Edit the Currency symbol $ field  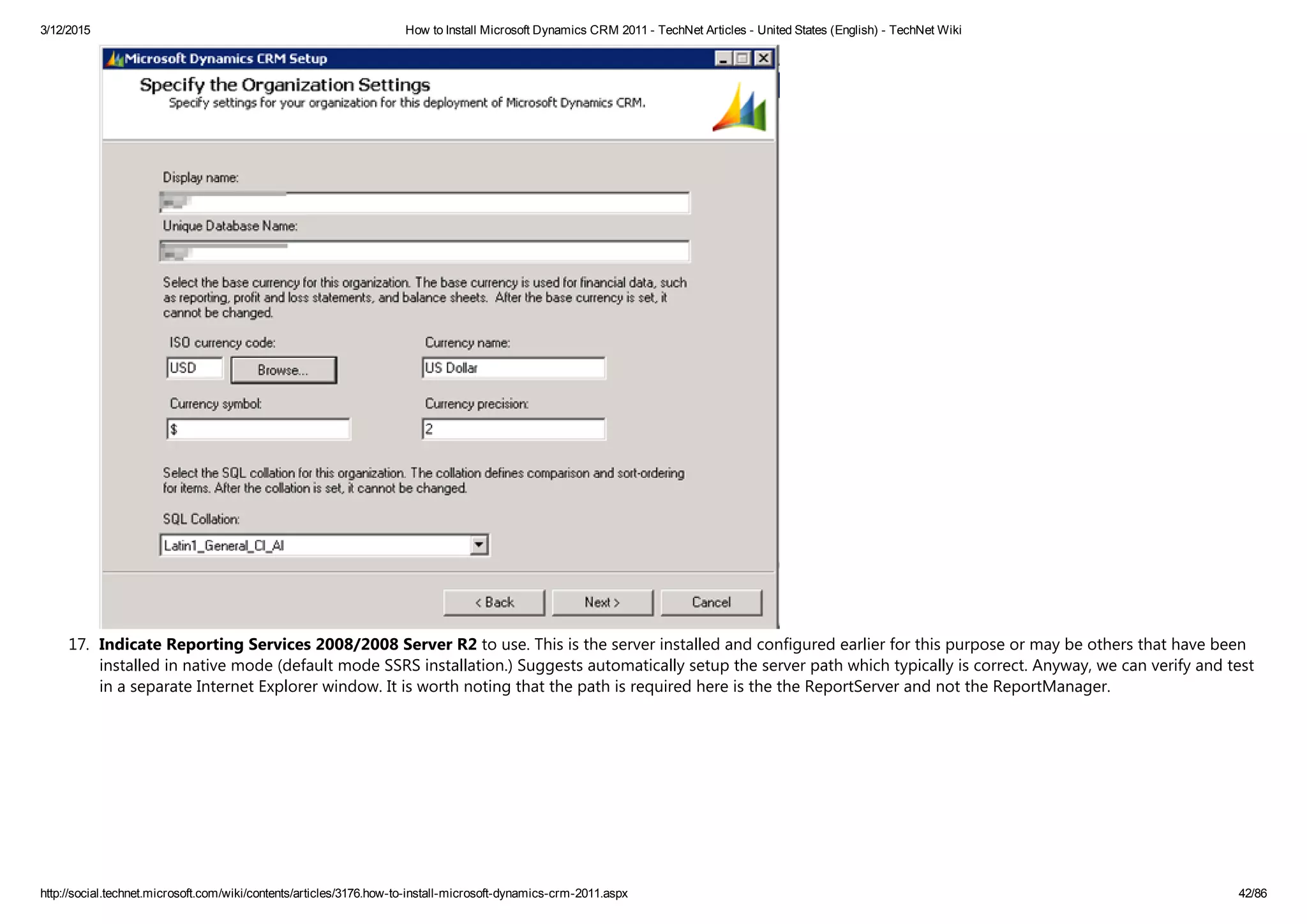(x=258, y=429)
